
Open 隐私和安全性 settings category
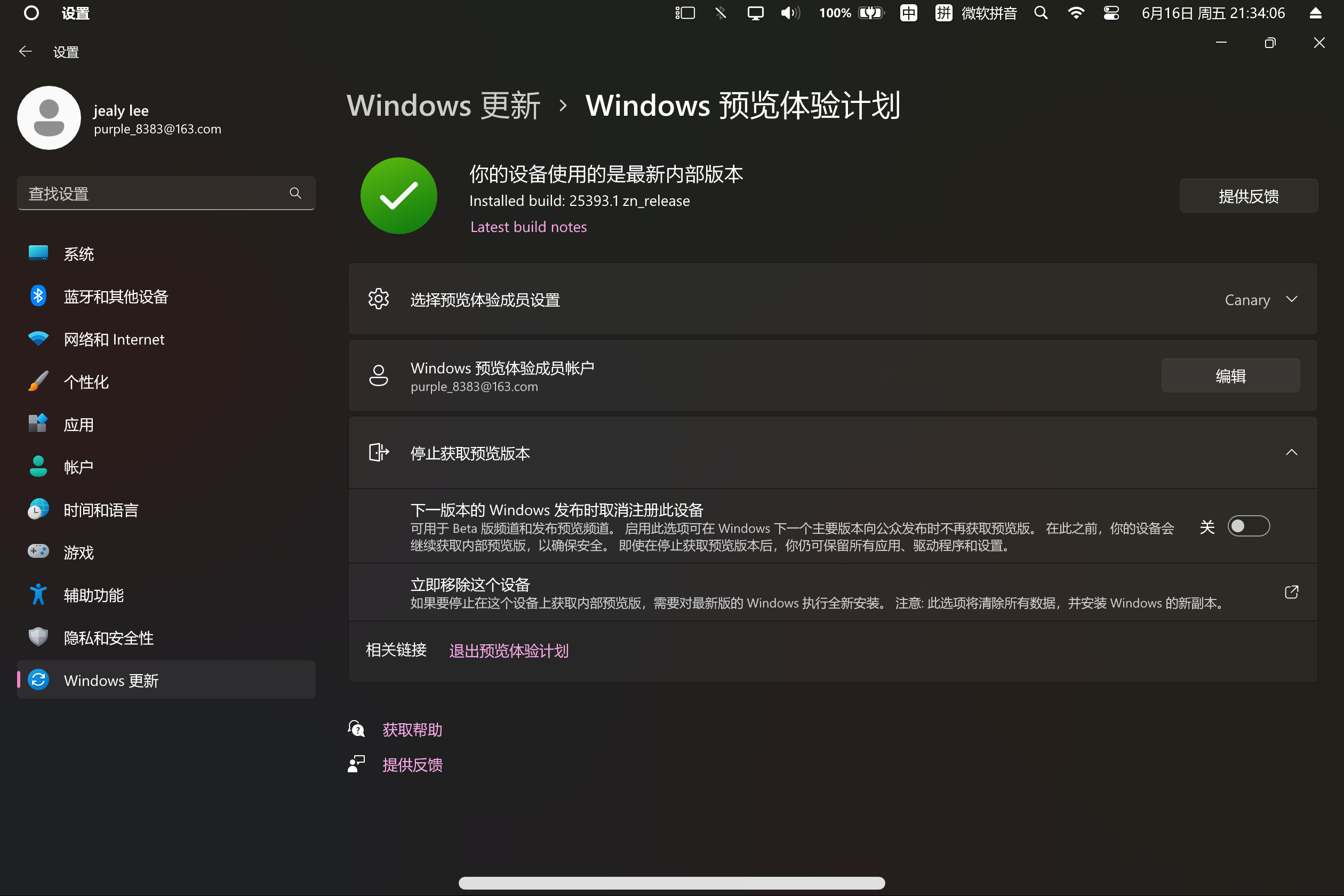166,638
